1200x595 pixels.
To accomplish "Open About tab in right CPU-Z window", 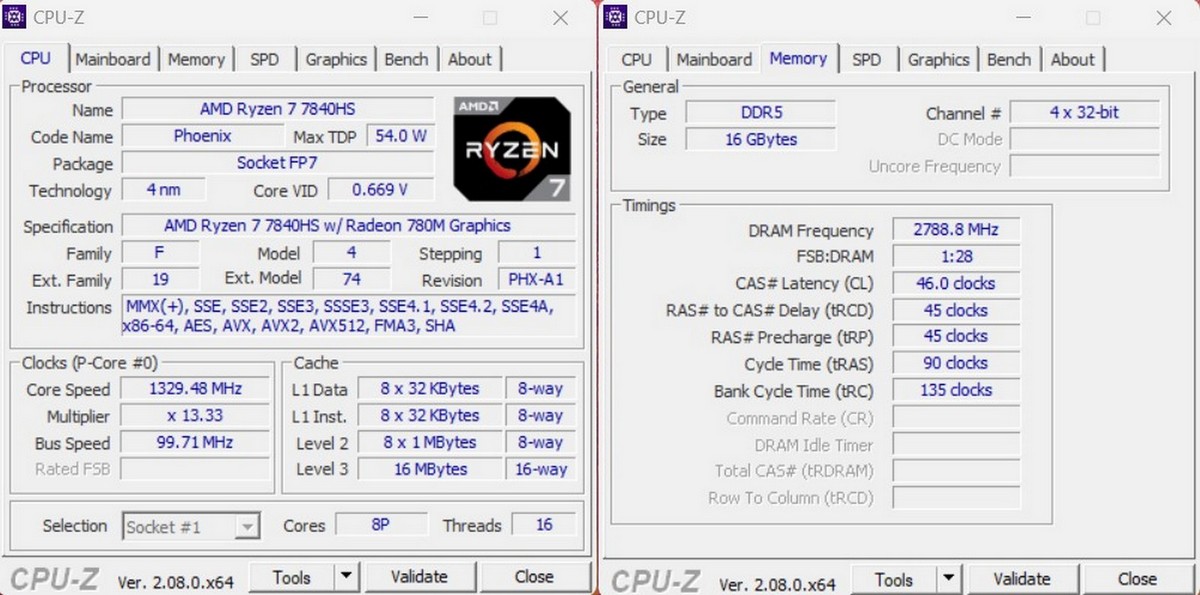I will (1073, 59).
